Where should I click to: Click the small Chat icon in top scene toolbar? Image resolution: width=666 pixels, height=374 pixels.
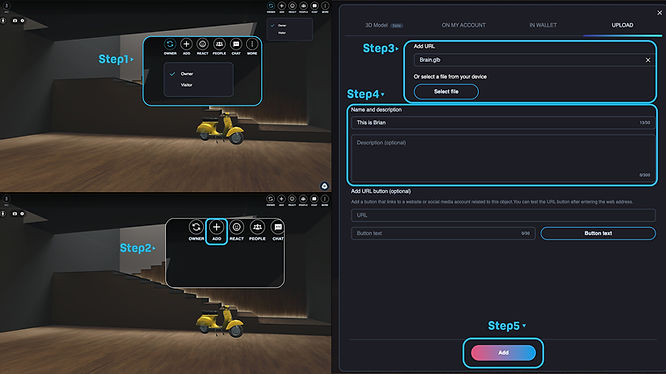click(314, 6)
